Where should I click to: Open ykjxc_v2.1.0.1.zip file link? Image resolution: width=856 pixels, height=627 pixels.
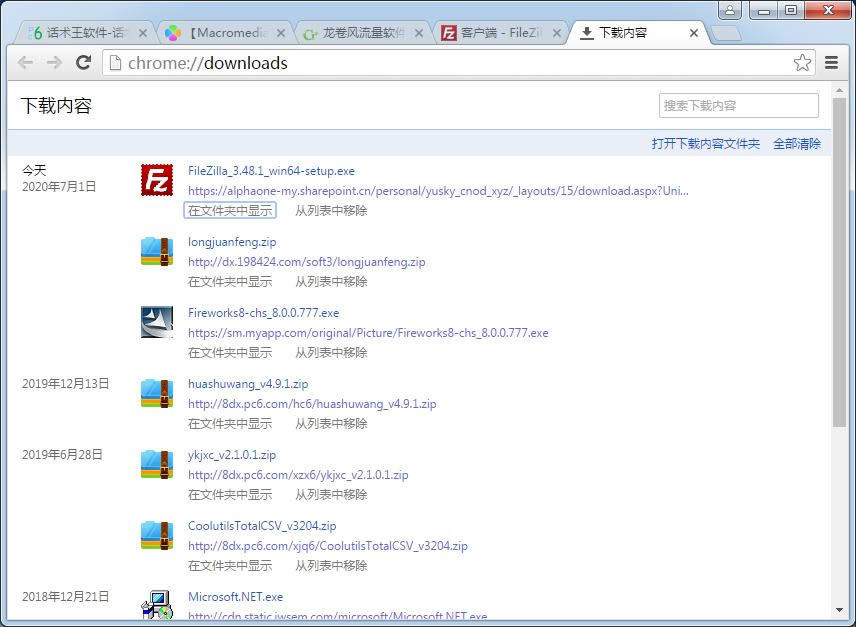(232, 455)
